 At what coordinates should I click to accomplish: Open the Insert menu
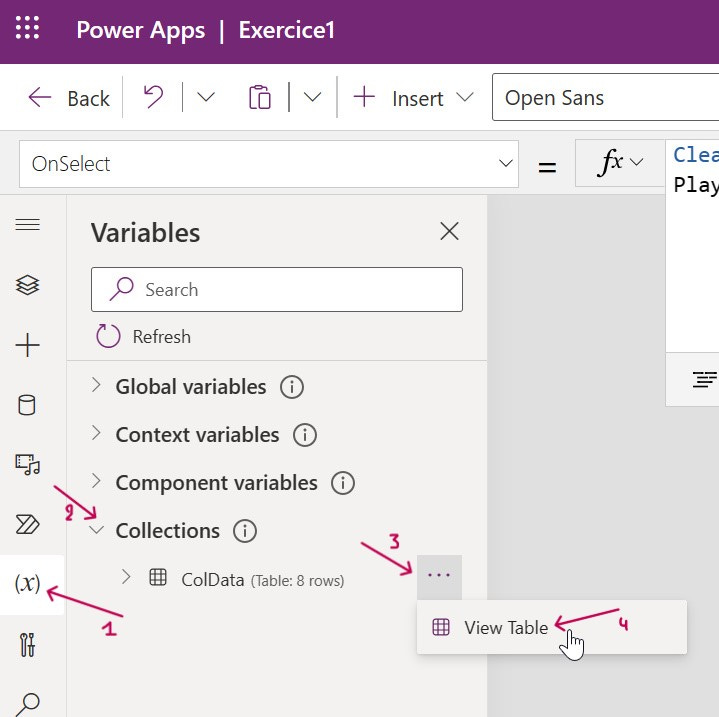pyautogui.click(x=413, y=98)
